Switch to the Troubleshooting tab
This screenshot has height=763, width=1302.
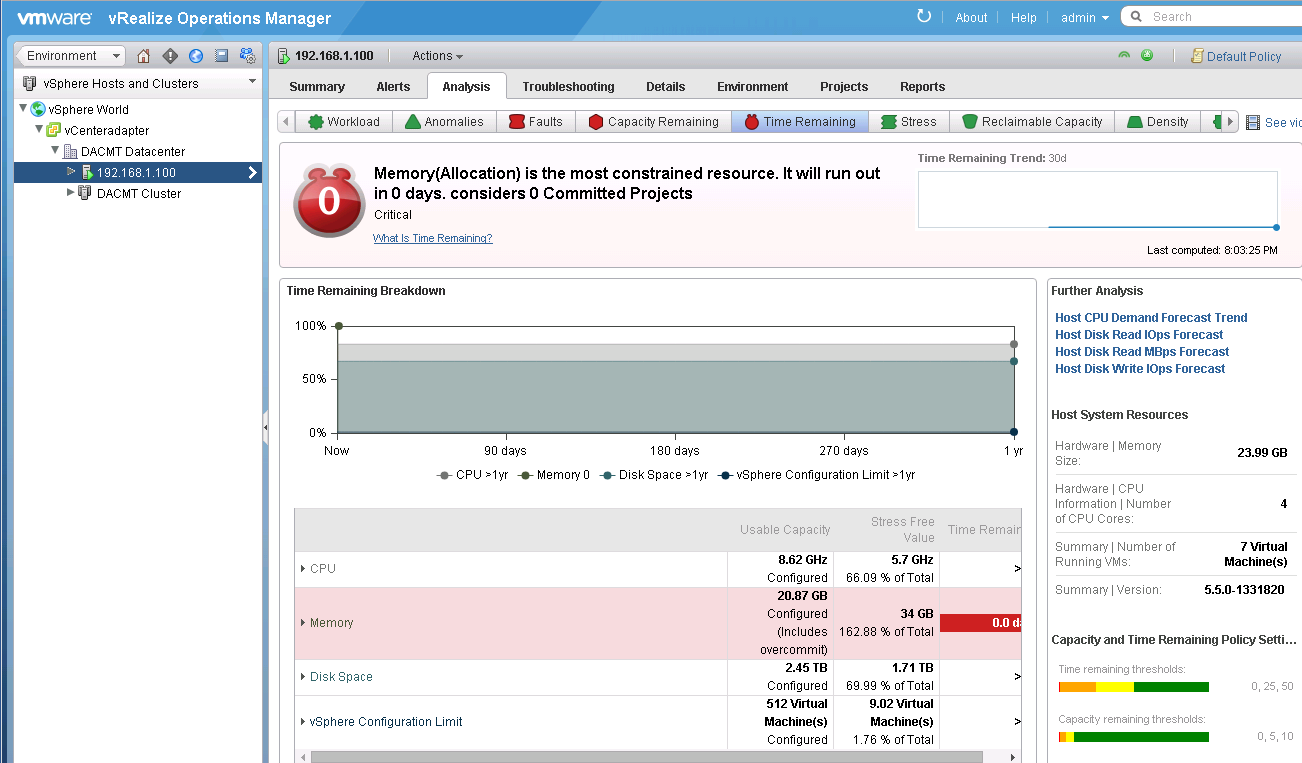click(x=568, y=86)
